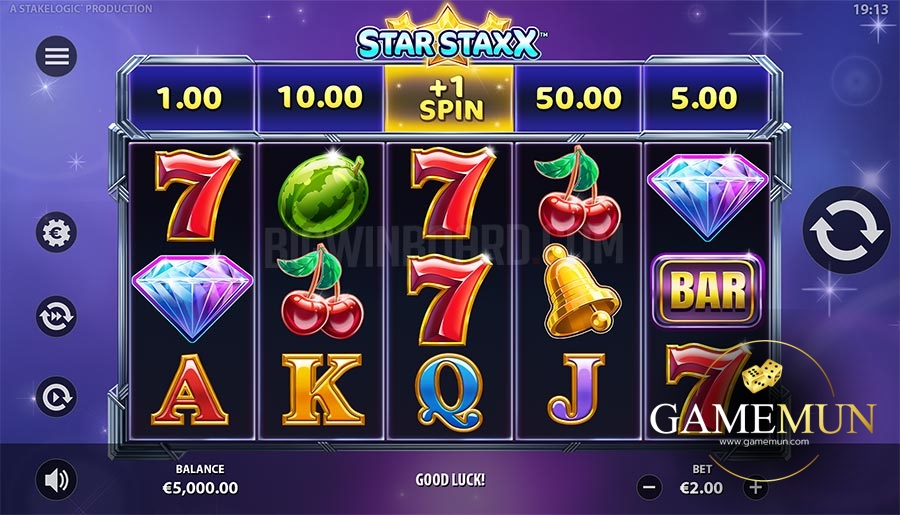Toggle the fast spin mode icon
The image size is (900, 515).
[56, 316]
